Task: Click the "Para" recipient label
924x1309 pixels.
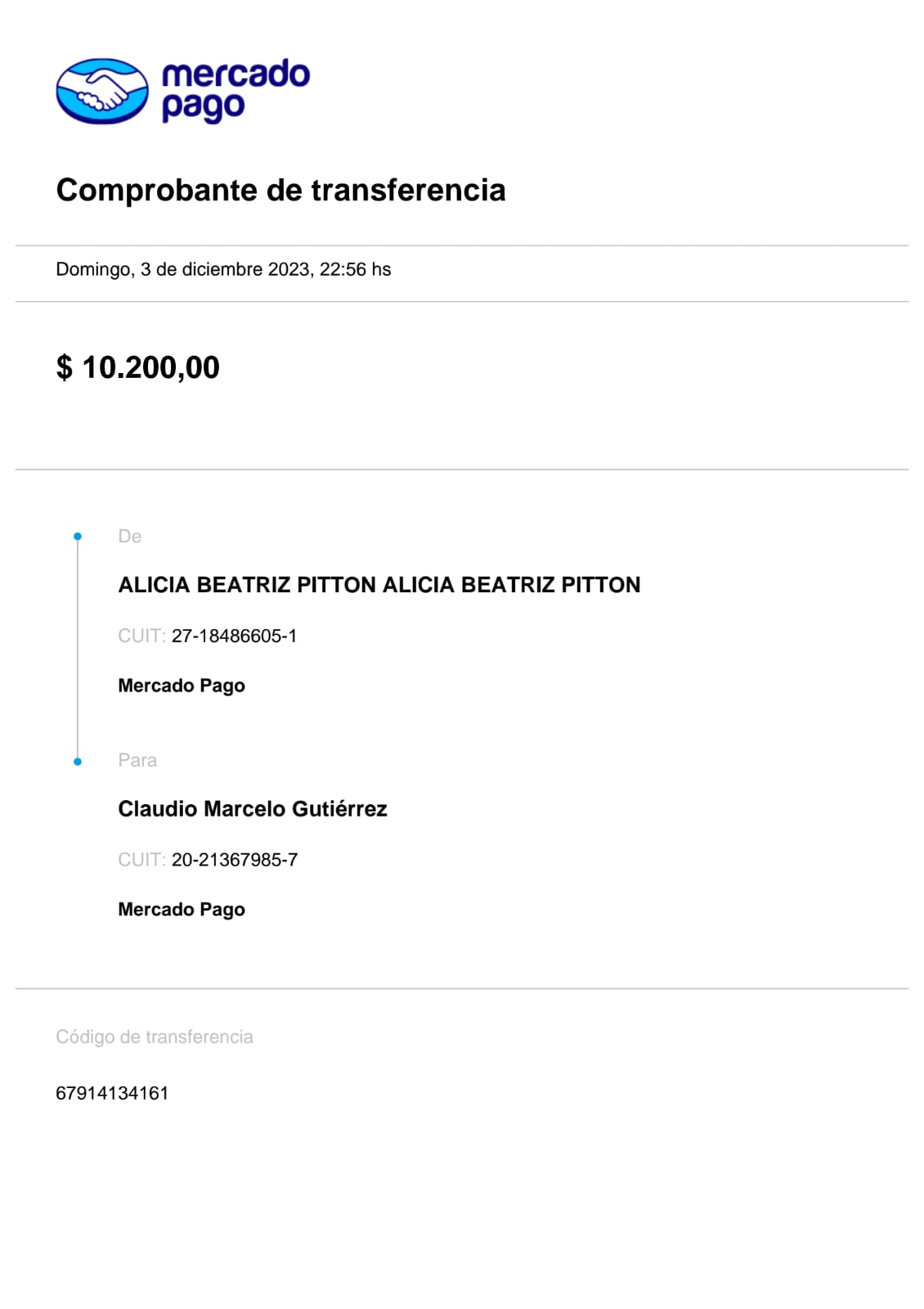Action: point(137,760)
